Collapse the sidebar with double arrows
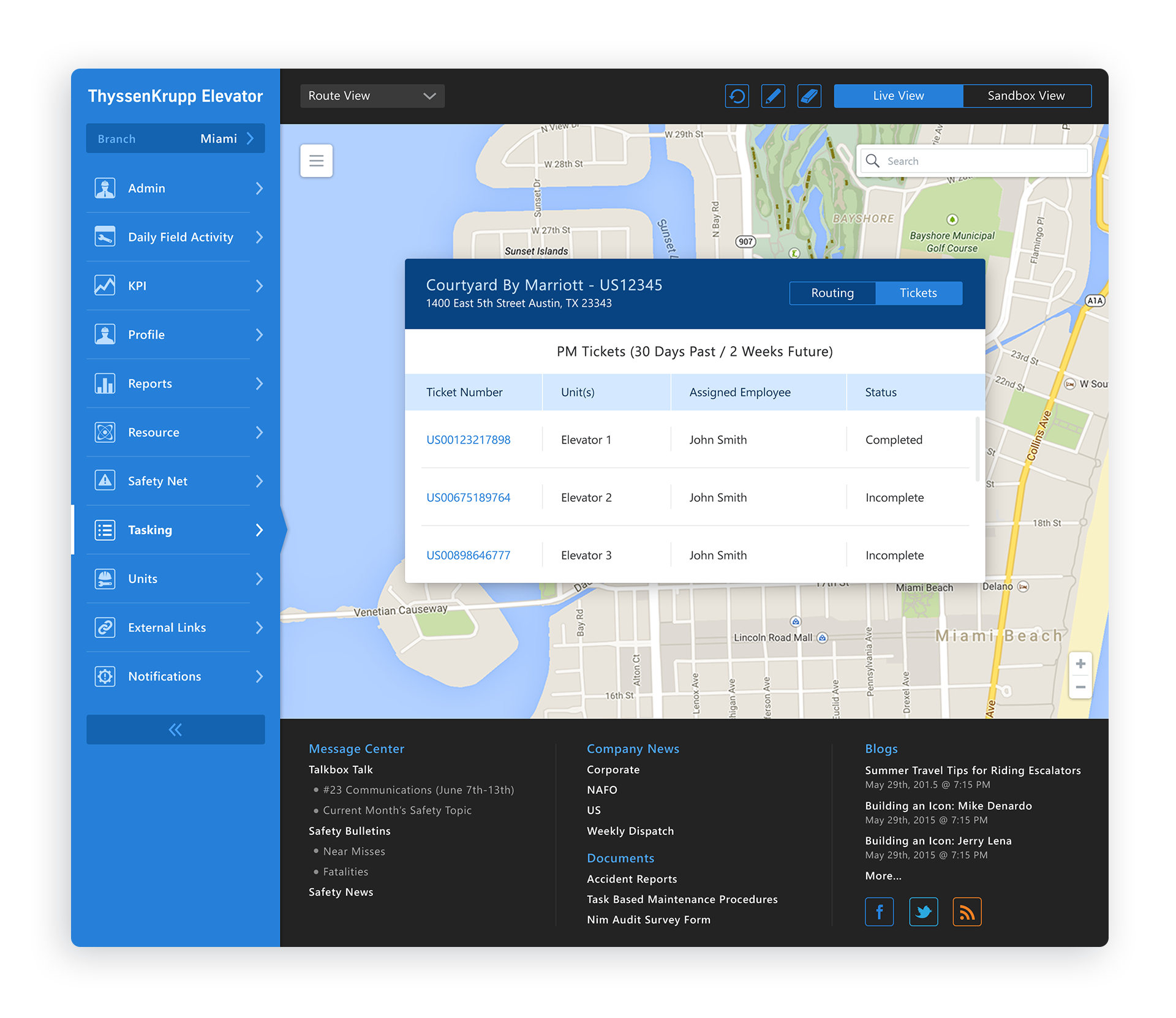The width and height of the screenshot is (1176, 1018). coord(176,730)
